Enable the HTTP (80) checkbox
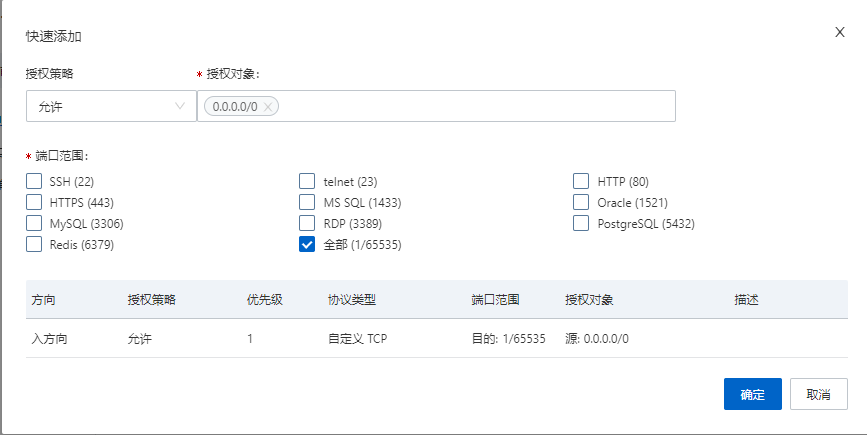The image size is (867, 435). 581,181
